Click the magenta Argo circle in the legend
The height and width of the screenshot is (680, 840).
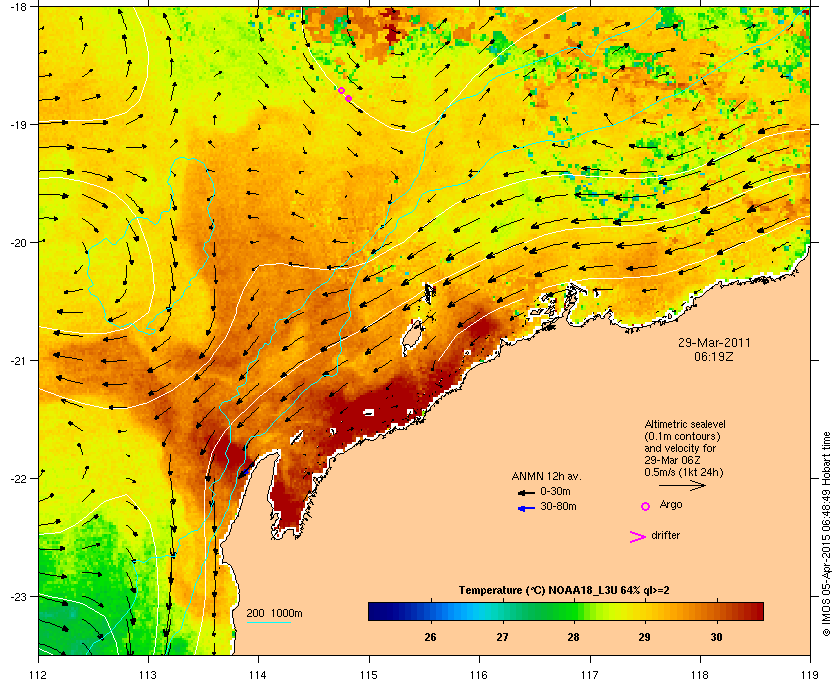coord(646,506)
